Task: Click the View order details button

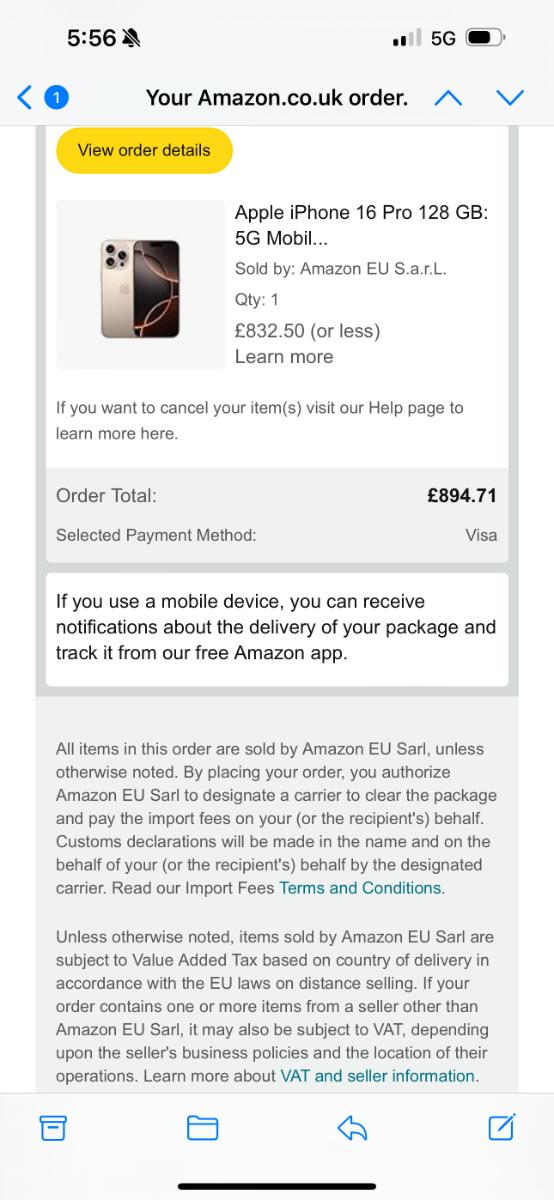Action: click(144, 150)
